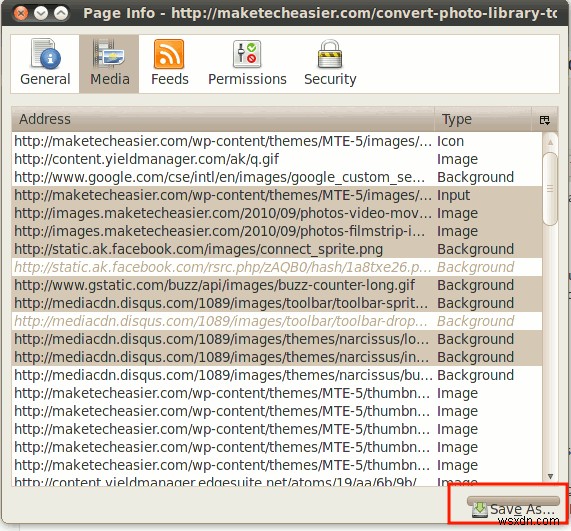The image size is (571, 531).
Task: Select the greyed toolbar-drop... row
Action: pyautogui.click(x=277, y=321)
